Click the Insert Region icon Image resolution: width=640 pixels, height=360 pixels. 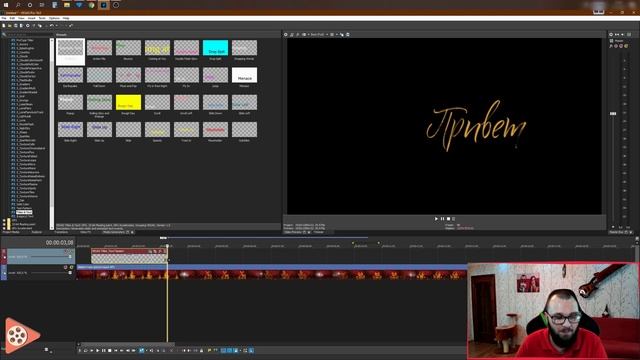coord(216,350)
